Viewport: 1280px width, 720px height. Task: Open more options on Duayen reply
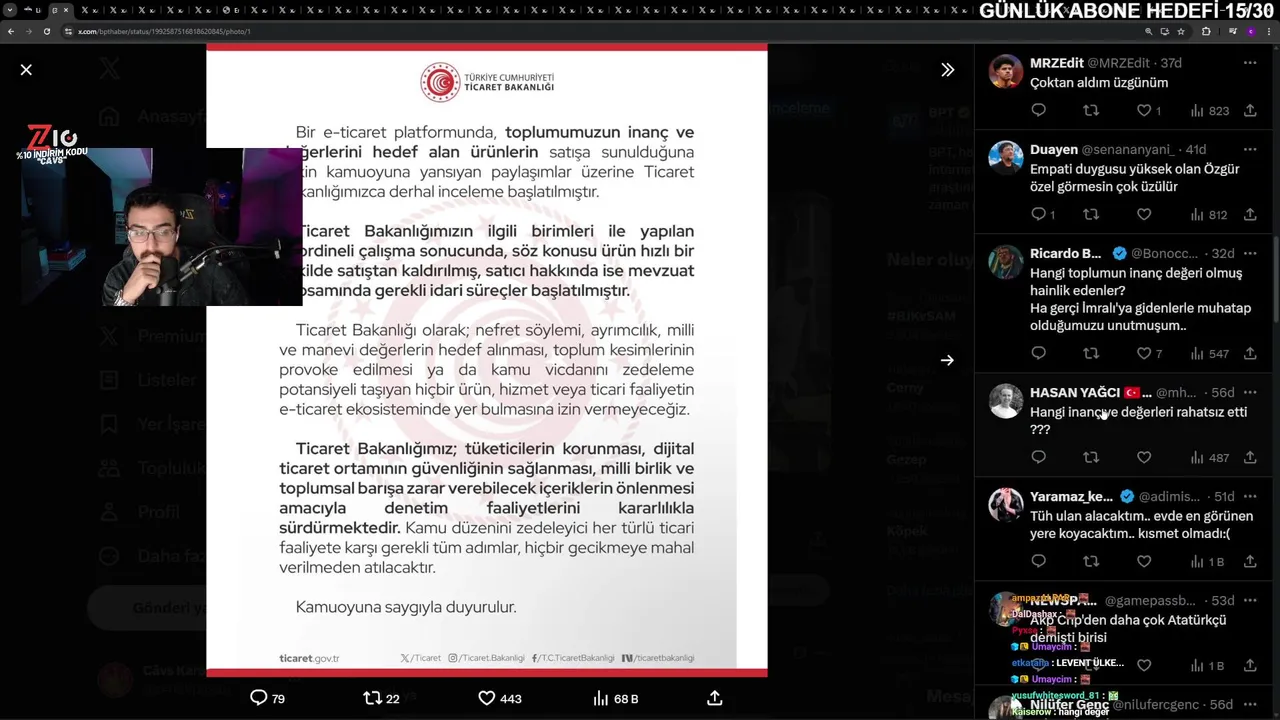(1250, 149)
